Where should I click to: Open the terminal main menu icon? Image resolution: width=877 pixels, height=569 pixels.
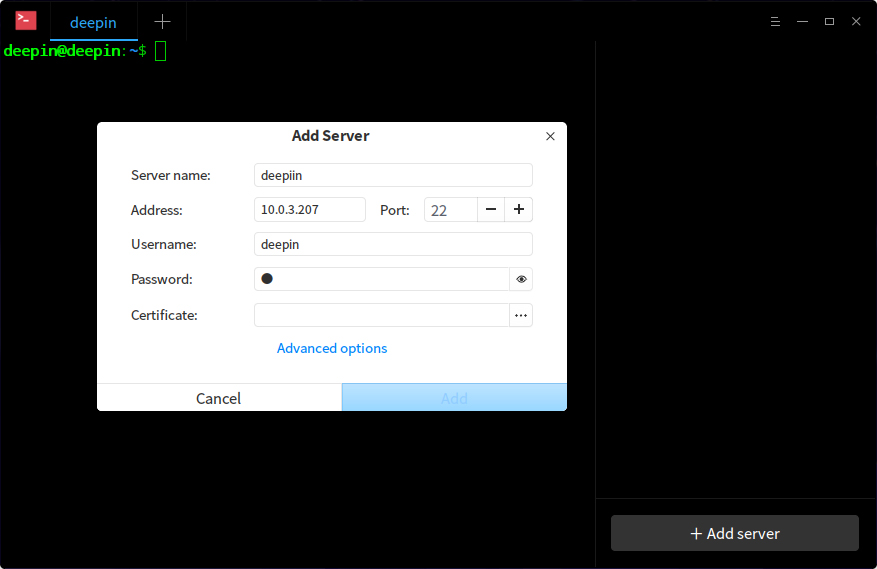click(x=775, y=22)
